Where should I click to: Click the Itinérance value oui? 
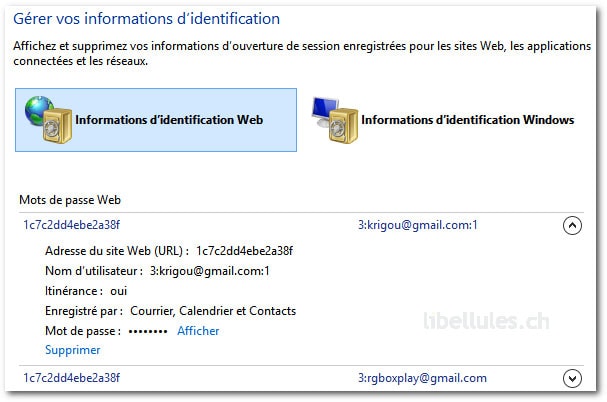pos(118,291)
